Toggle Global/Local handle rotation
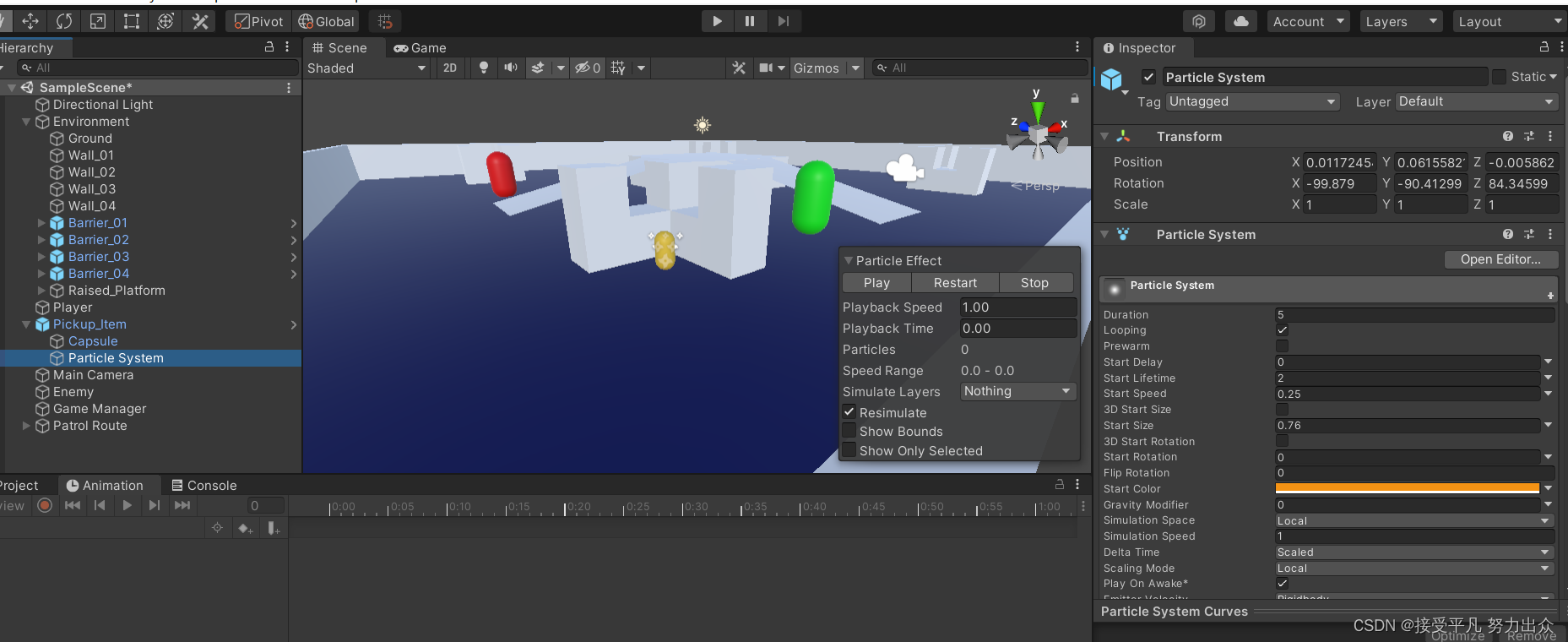The width and height of the screenshot is (1568, 642). (326, 21)
